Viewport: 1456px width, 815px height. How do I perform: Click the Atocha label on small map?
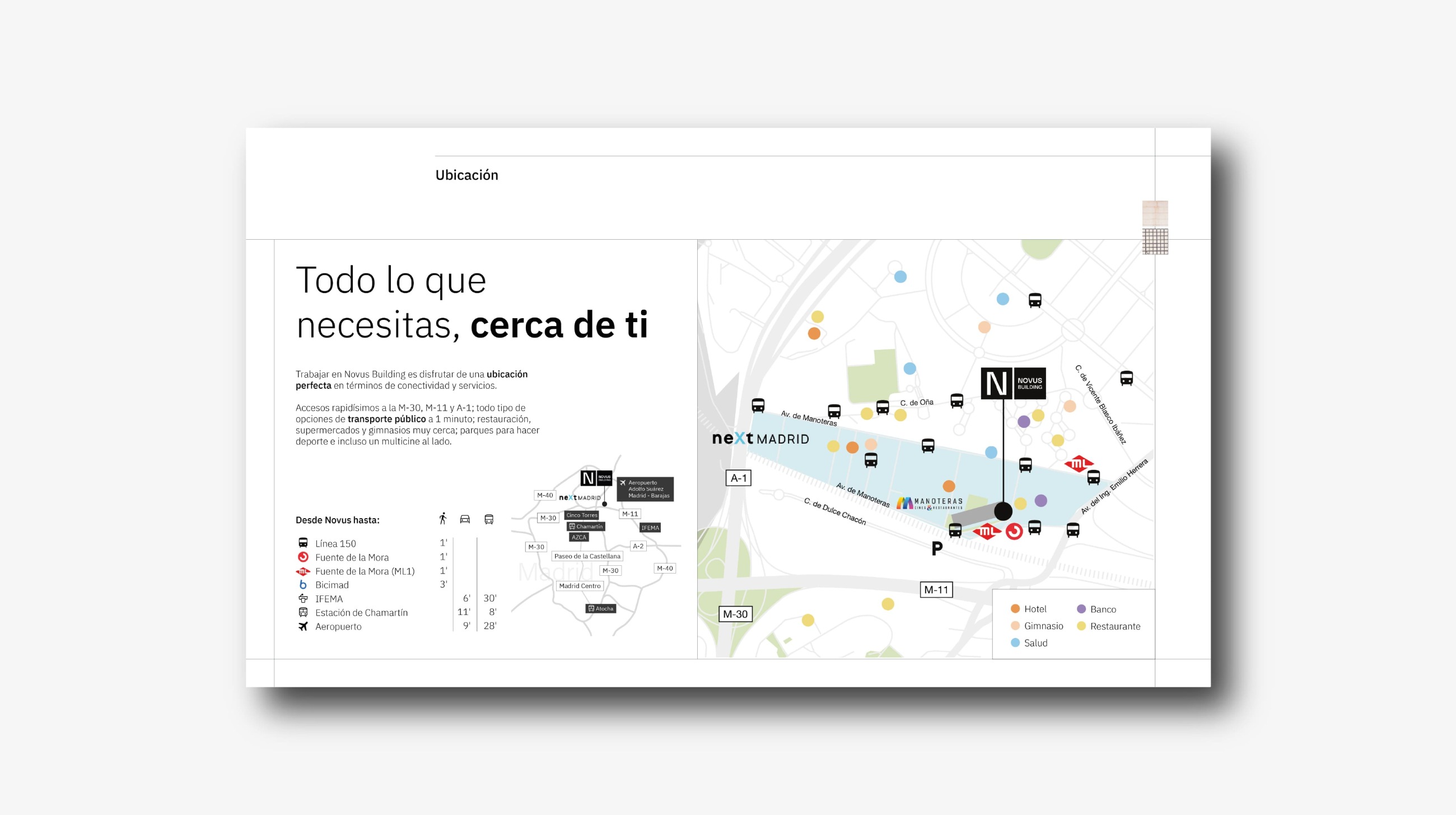click(600, 609)
